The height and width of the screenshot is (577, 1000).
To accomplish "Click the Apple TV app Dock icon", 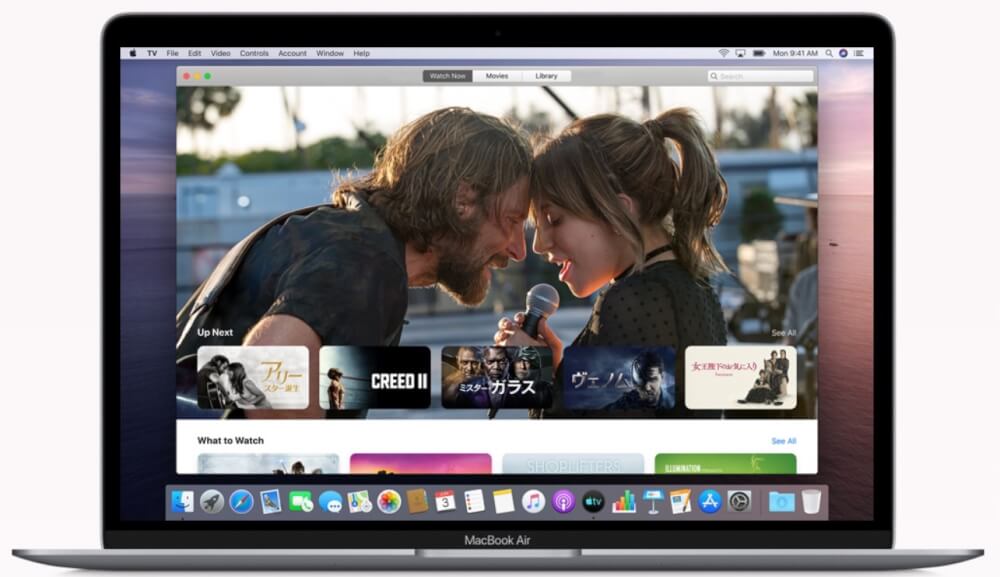I will tap(593, 502).
